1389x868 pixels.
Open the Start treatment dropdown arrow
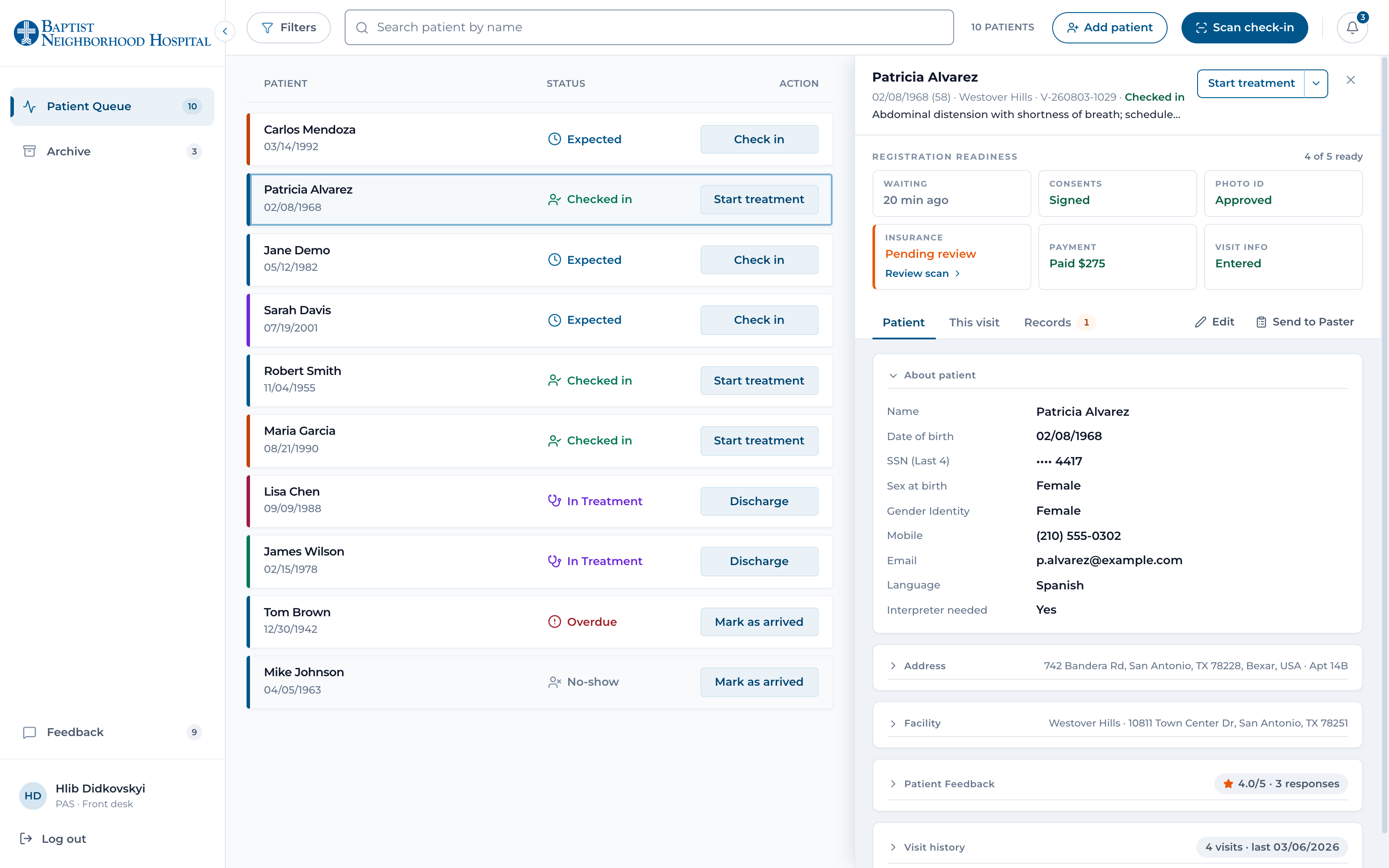point(1316,84)
